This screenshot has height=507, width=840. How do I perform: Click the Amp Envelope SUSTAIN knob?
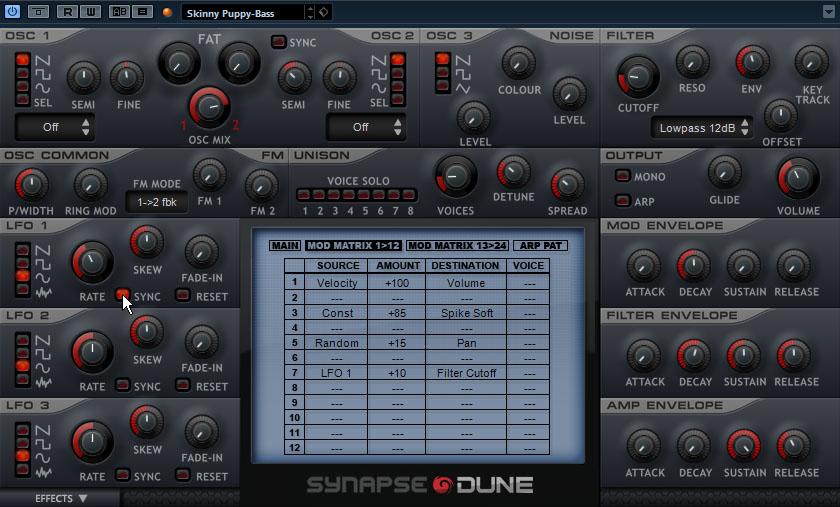(x=744, y=446)
